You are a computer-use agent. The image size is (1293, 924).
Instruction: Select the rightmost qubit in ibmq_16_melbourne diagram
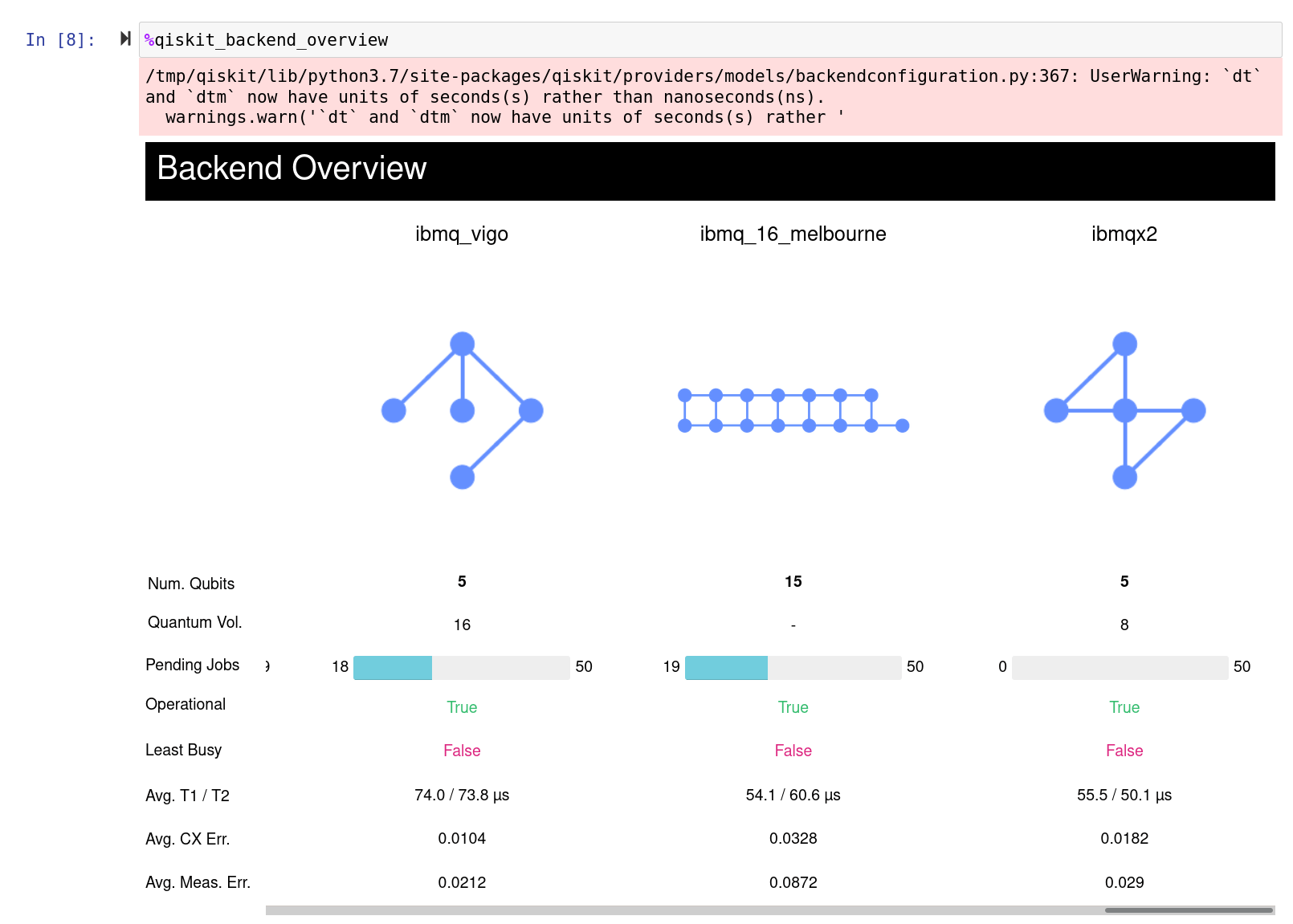coord(902,425)
